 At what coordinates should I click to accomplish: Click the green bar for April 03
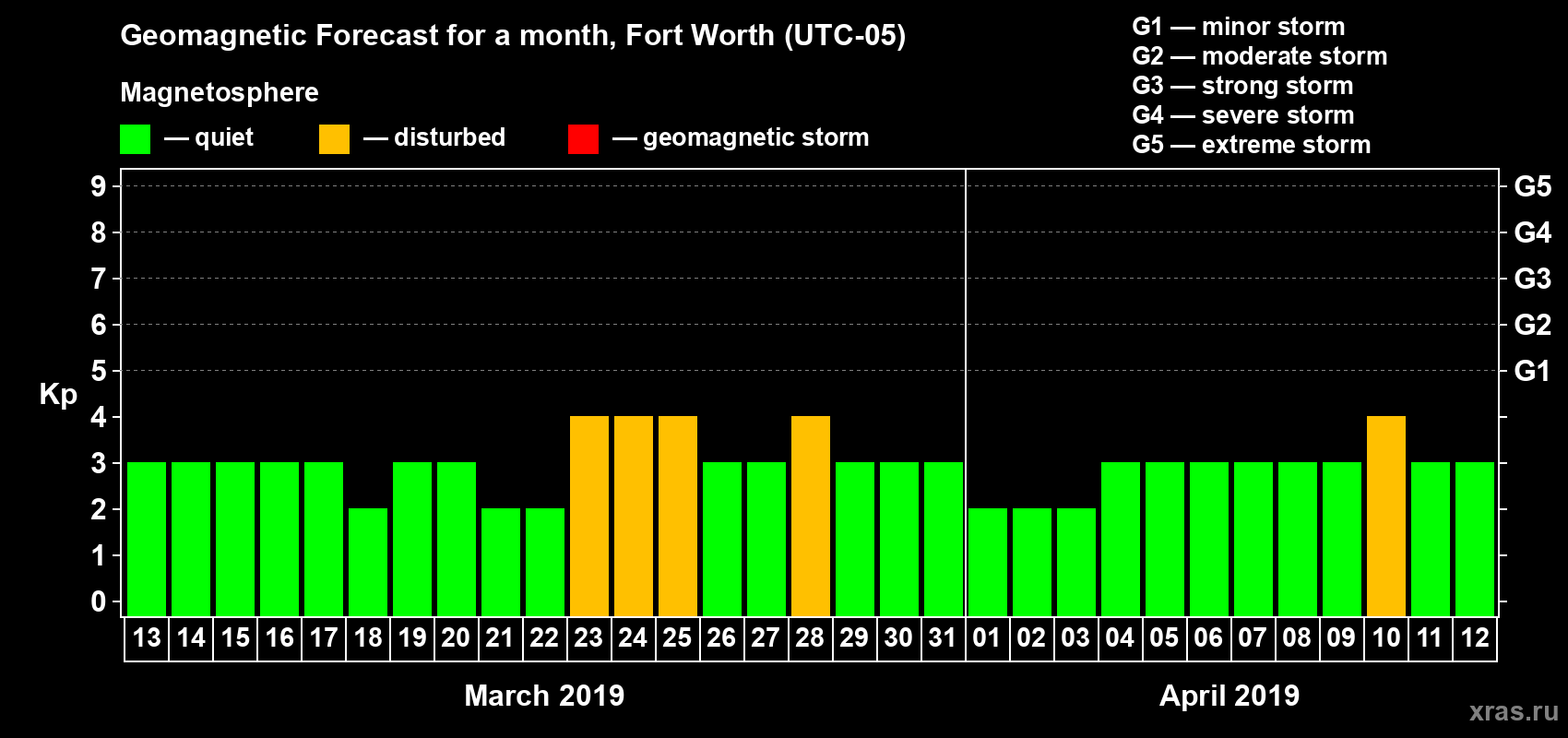tap(1076, 563)
